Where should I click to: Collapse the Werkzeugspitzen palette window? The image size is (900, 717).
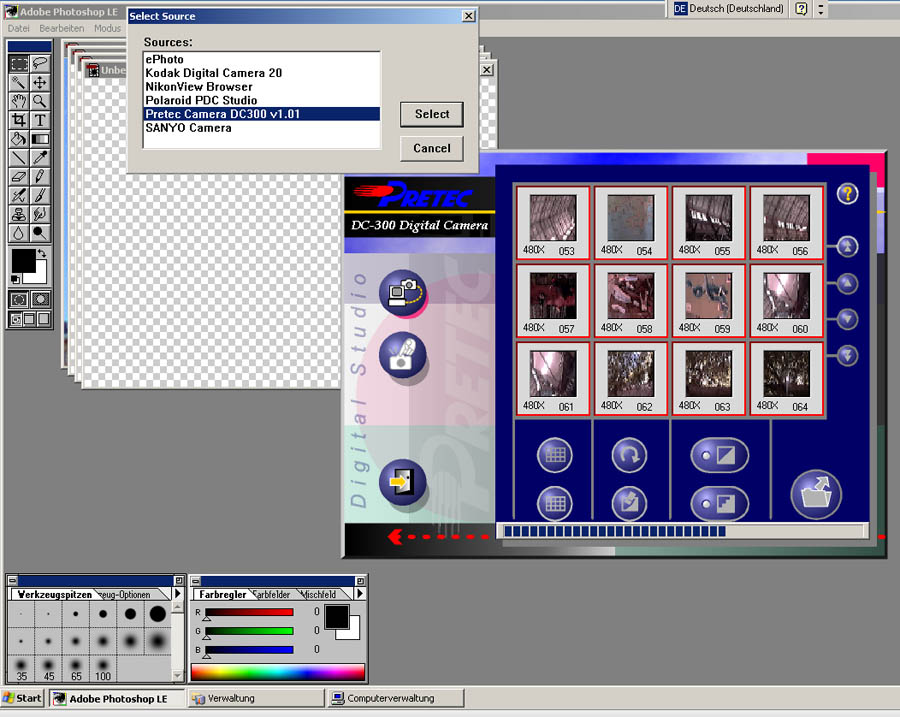click(x=179, y=580)
